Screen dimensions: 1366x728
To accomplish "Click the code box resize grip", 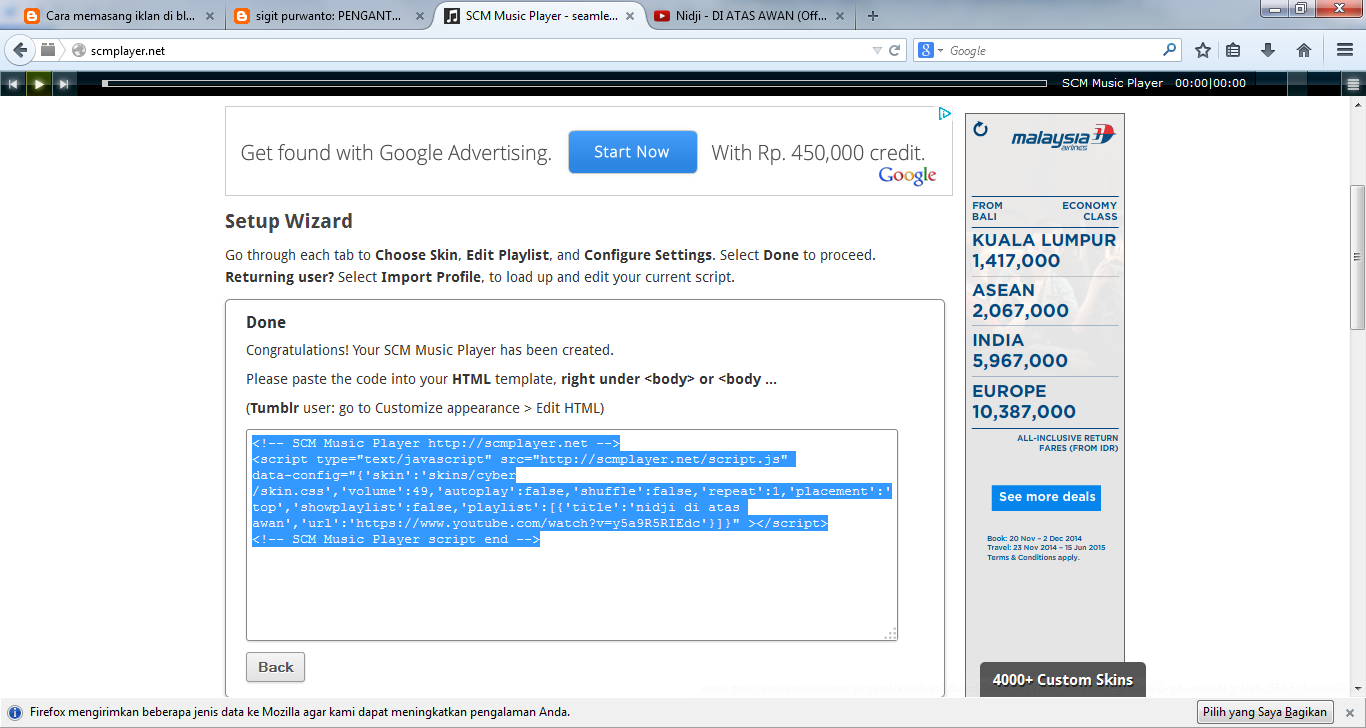I will pos(890,633).
